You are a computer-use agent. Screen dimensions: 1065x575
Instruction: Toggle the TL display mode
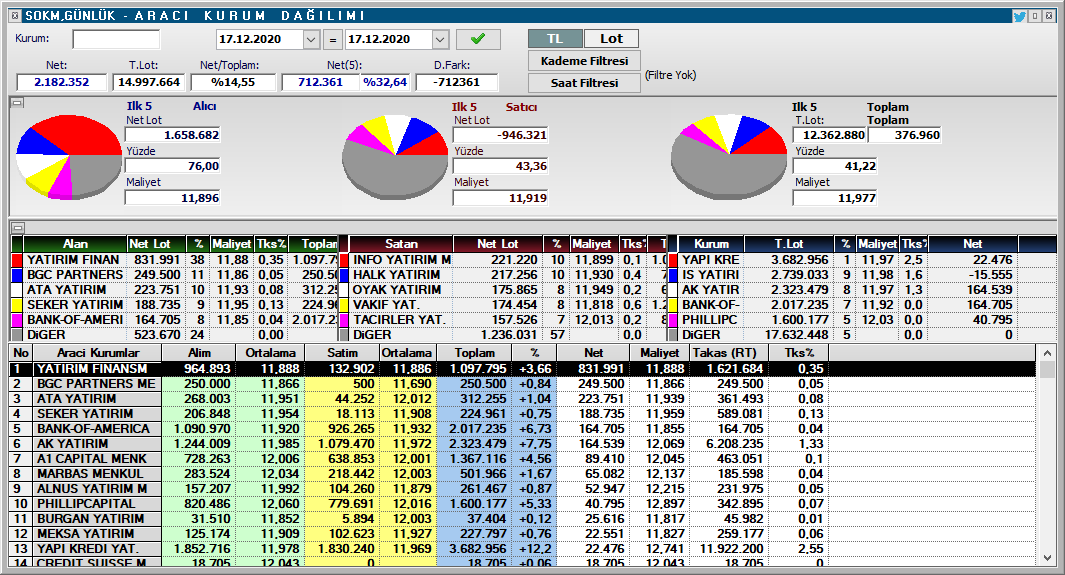point(555,39)
